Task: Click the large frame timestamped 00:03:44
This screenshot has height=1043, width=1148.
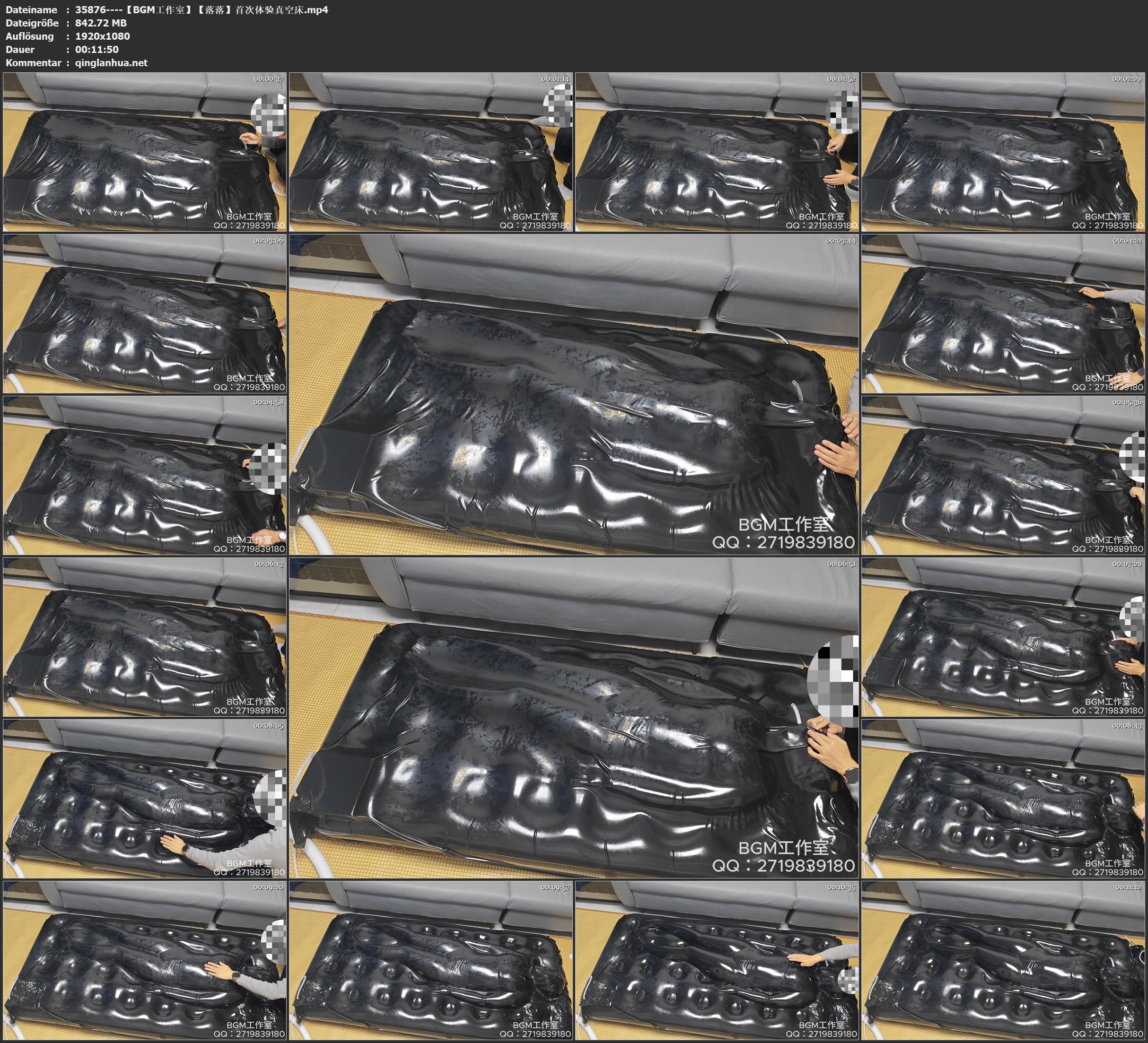Action: (x=574, y=394)
